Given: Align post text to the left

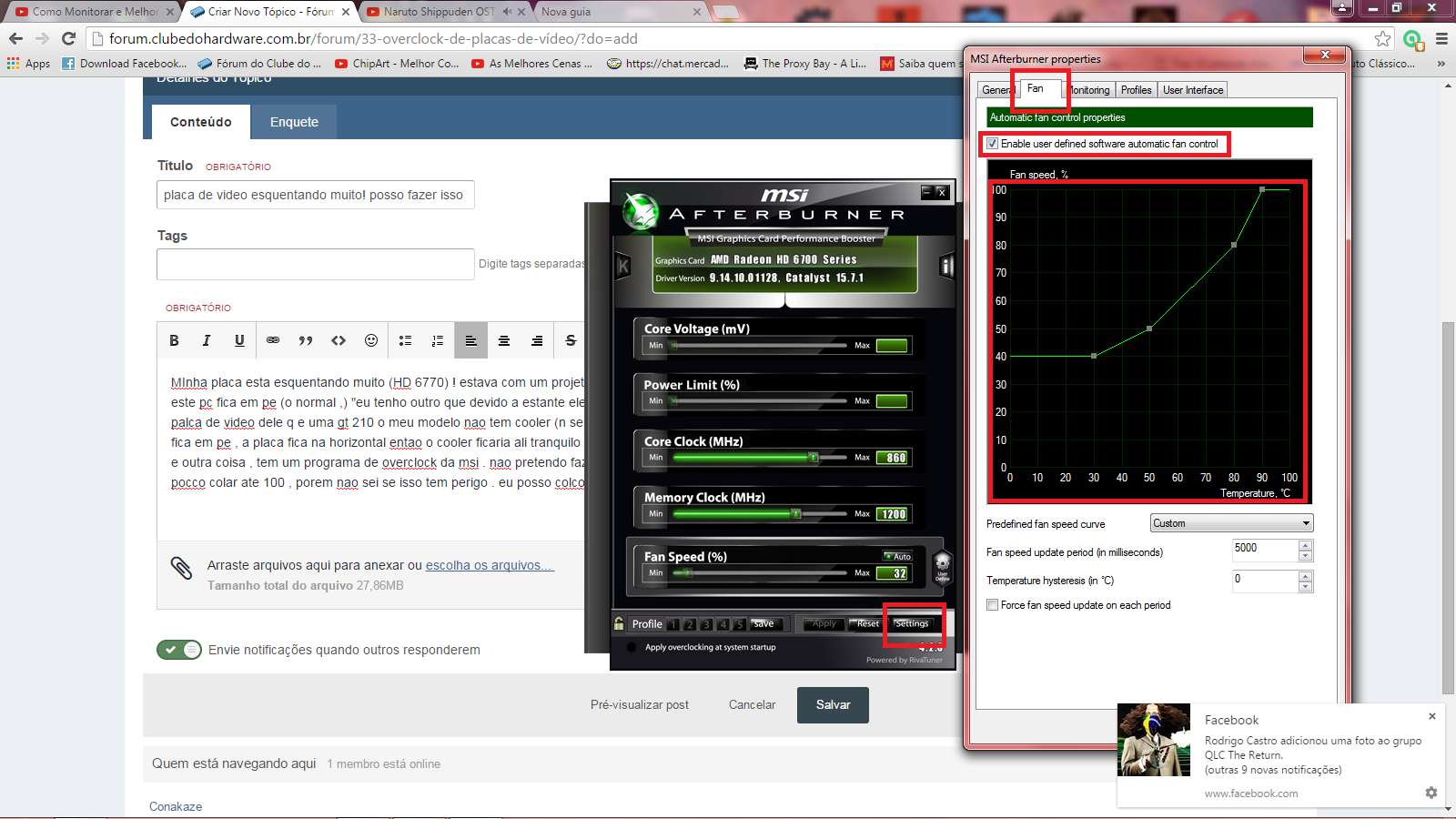Looking at the screenshot, I should pos(471,340).
